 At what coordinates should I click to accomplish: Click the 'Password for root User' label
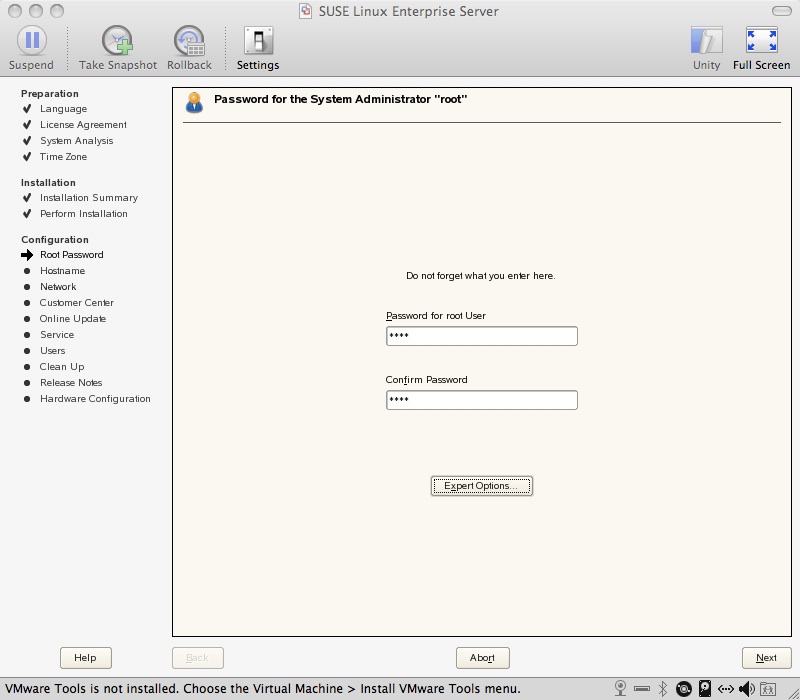coord(436,316)
